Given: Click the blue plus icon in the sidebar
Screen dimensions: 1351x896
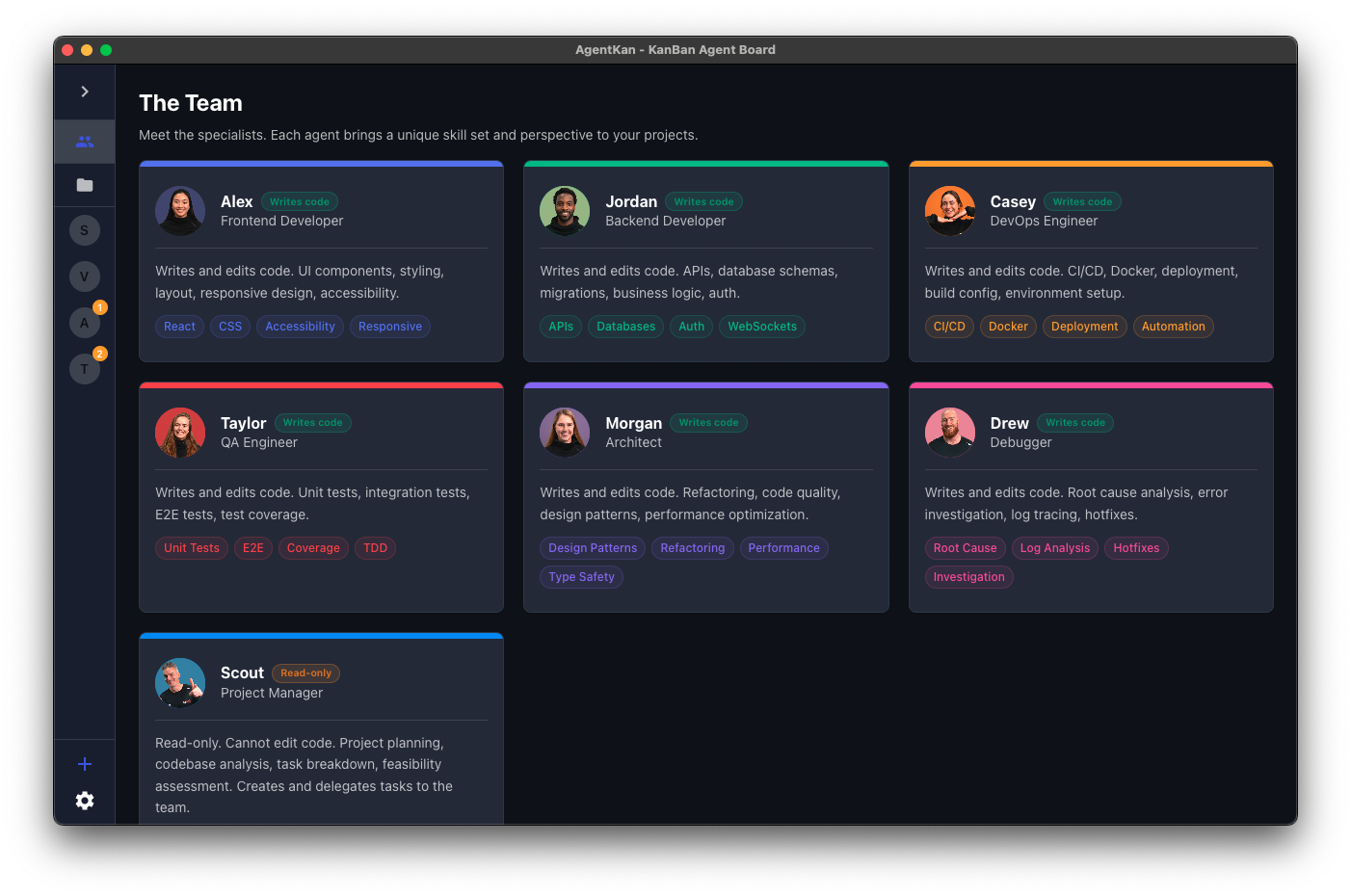Looking at the screenshot, I should click(x=84, y=763).
